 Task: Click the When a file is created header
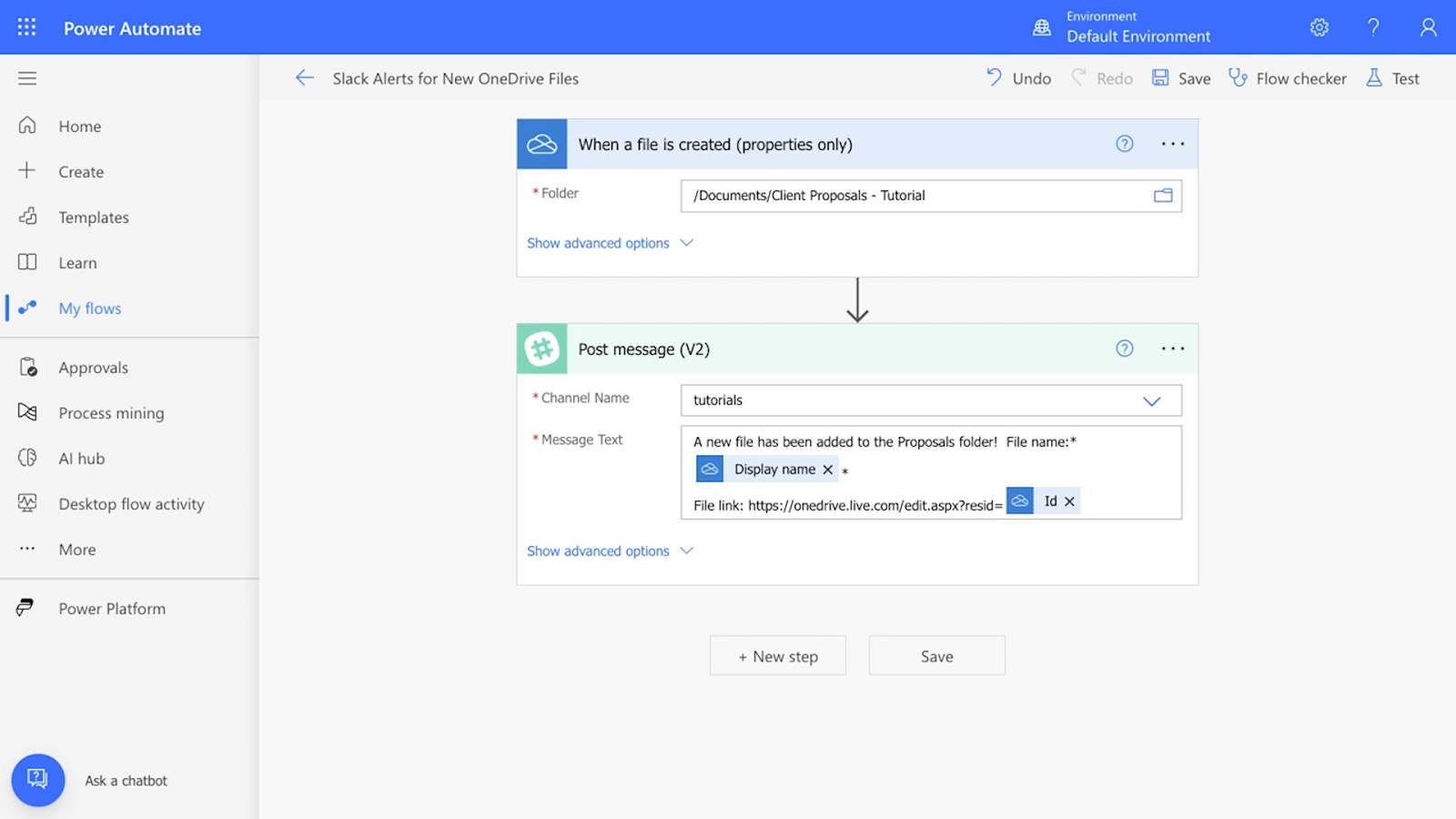(x=857, y=144)
